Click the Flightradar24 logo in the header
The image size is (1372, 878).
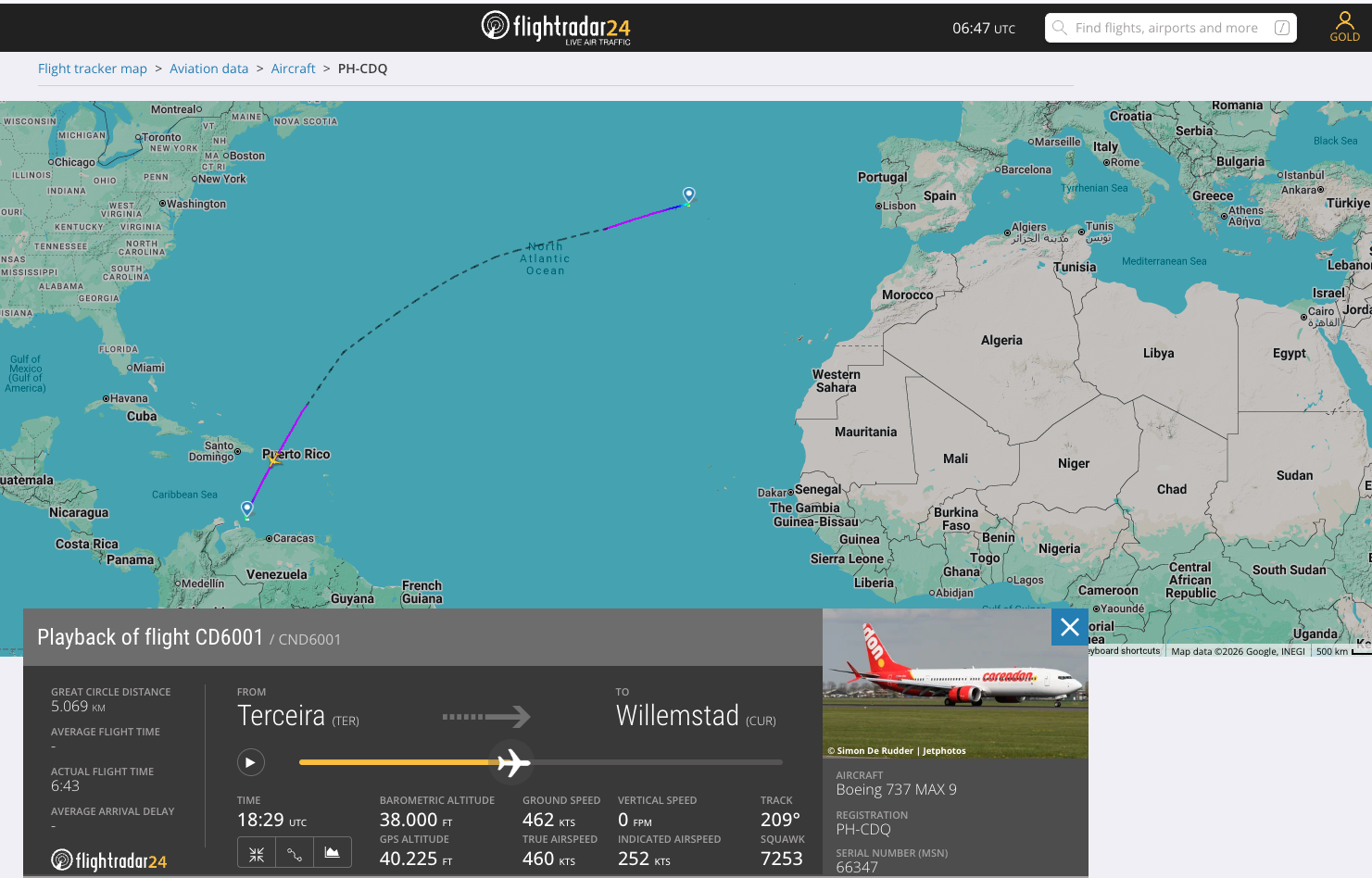pos(556,28)
